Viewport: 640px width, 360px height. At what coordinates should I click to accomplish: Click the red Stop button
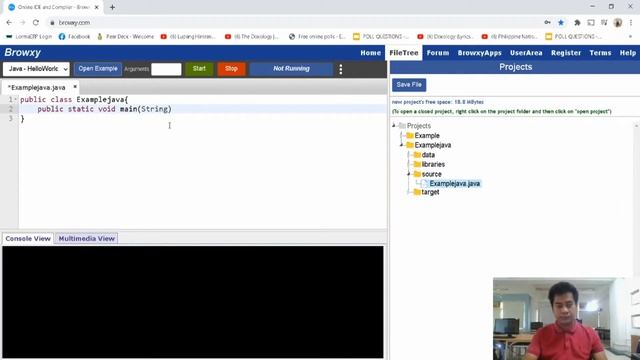[231, 69]
